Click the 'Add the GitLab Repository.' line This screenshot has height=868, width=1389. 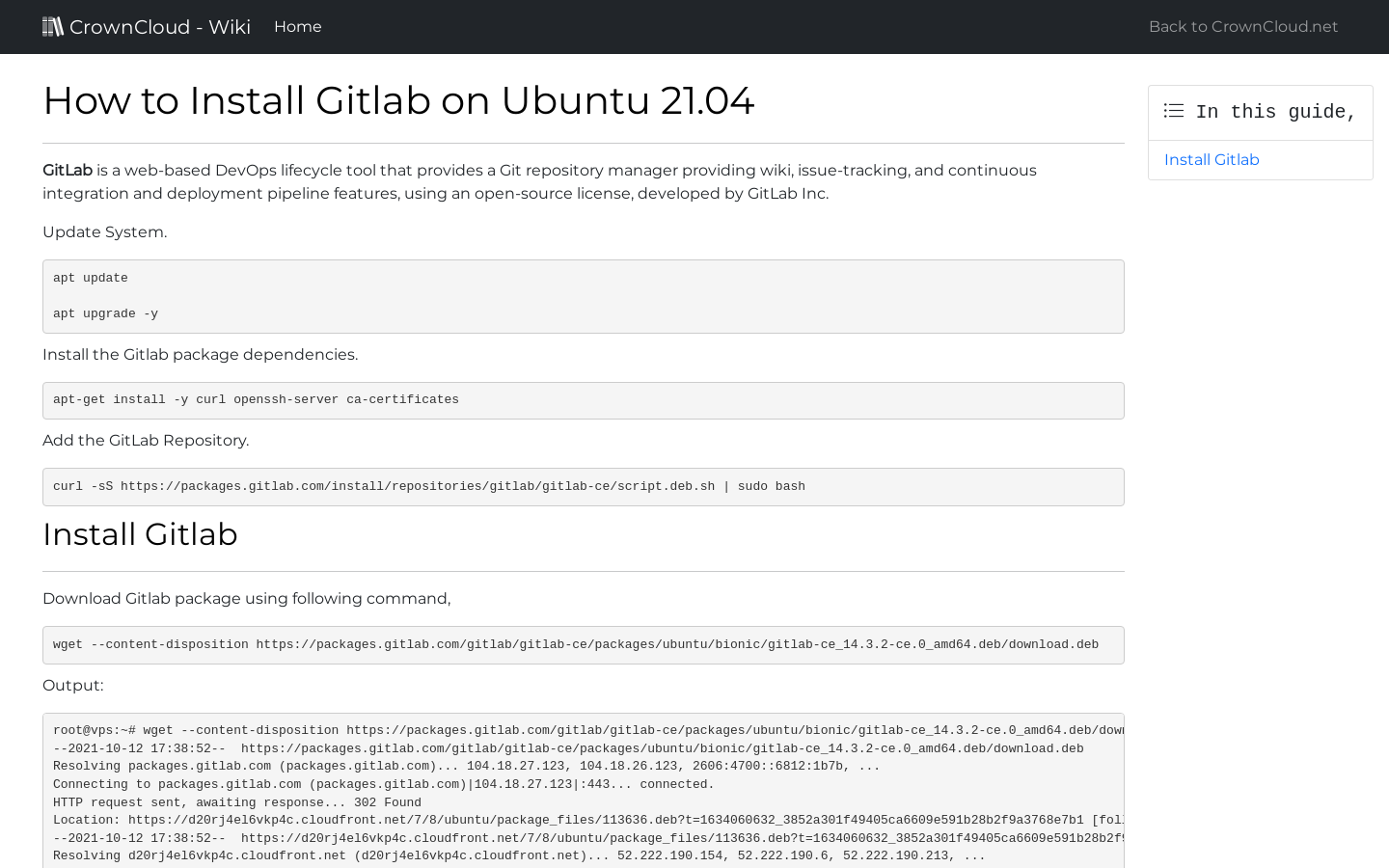[x=146, y=440]
